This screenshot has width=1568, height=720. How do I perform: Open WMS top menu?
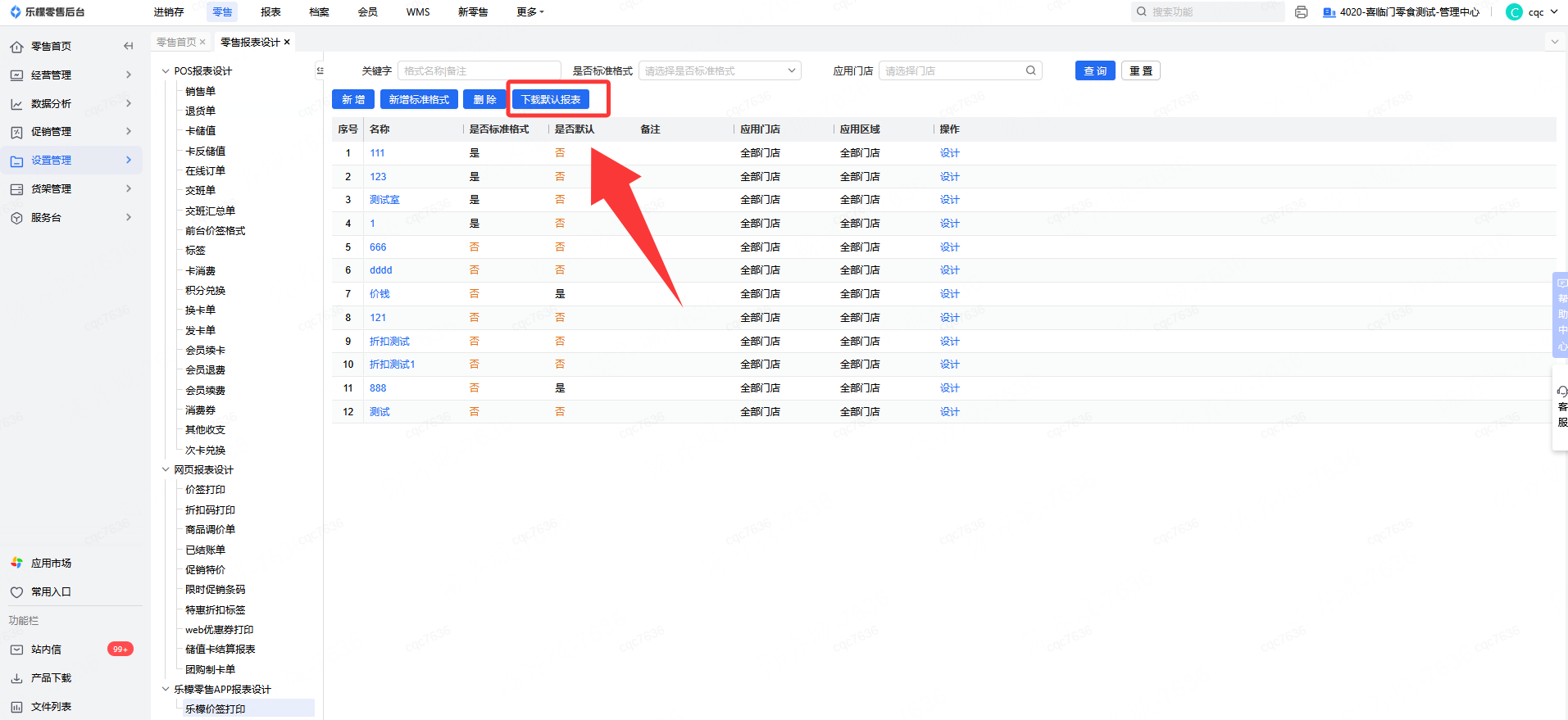(x=418, y=12)
